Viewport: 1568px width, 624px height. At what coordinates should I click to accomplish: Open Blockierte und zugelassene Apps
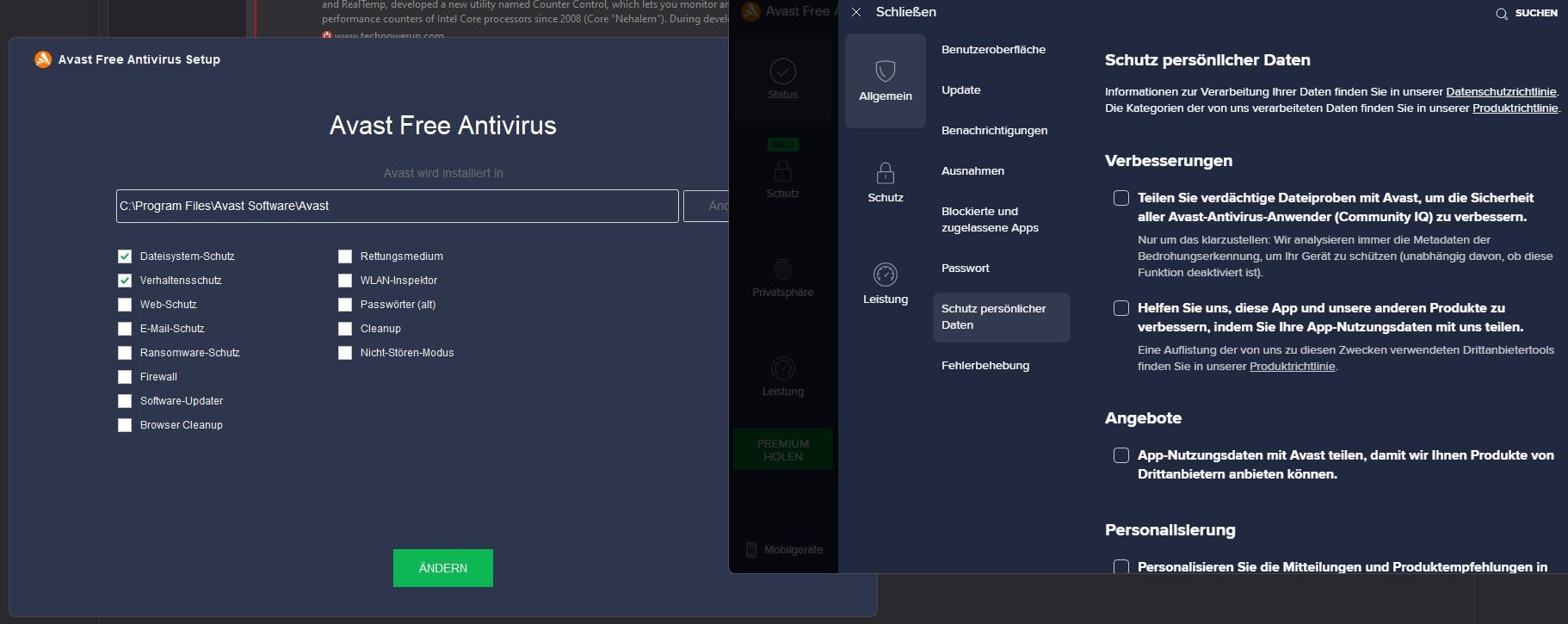coord(990,219)
